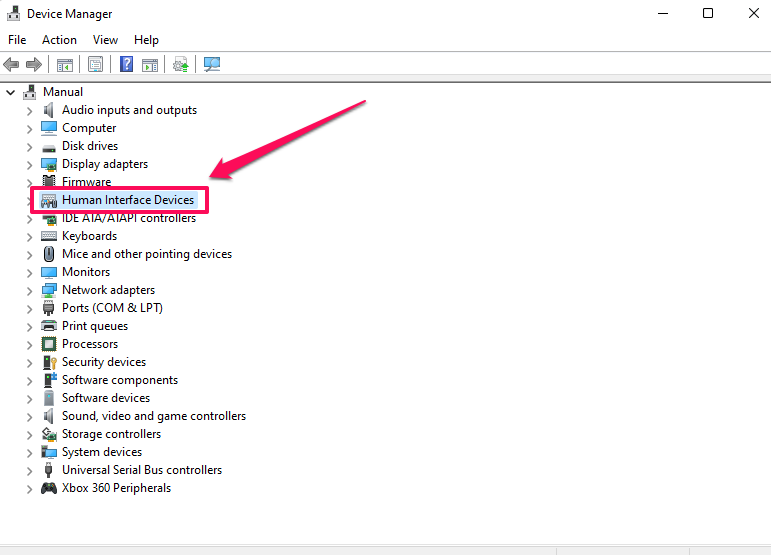Image resolution: width=771 pixels, height=555 pixels.
Task: Click the Update device driver toolbar icon
Action: 180,64
